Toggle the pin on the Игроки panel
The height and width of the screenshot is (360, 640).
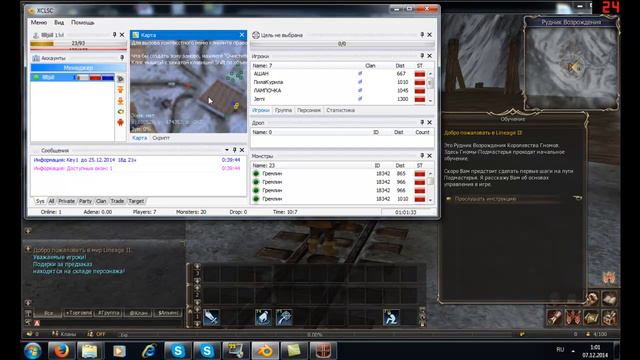pyautogui.click(x=422, y=56)
